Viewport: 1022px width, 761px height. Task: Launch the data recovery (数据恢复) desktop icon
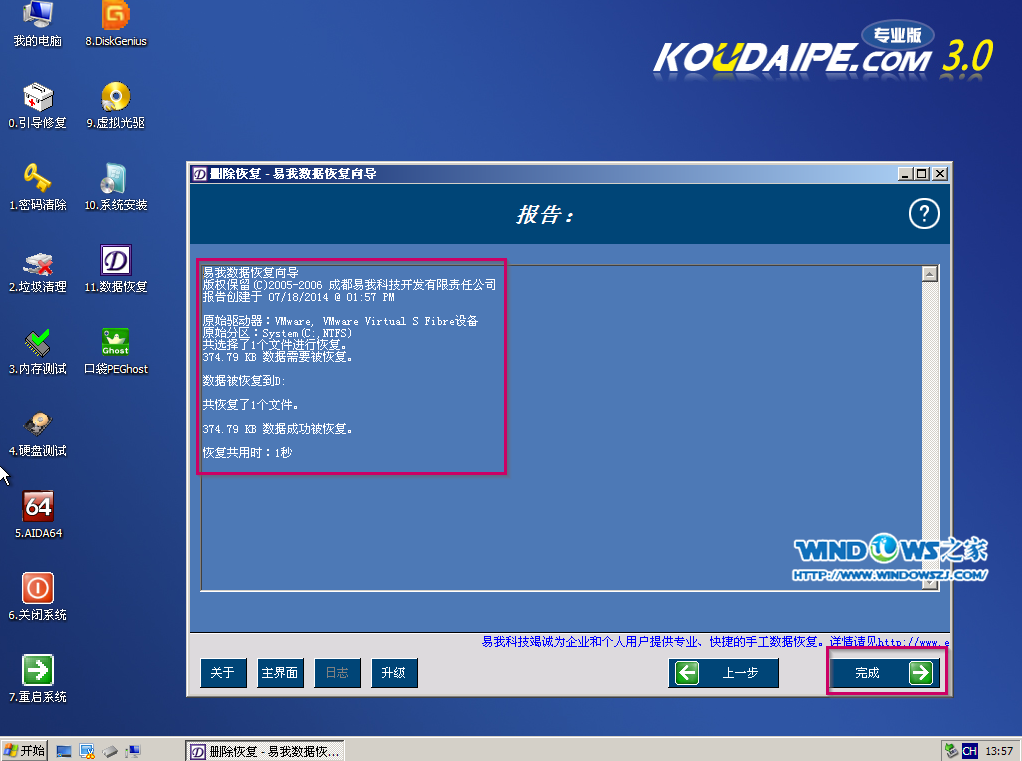click(116, 262)
